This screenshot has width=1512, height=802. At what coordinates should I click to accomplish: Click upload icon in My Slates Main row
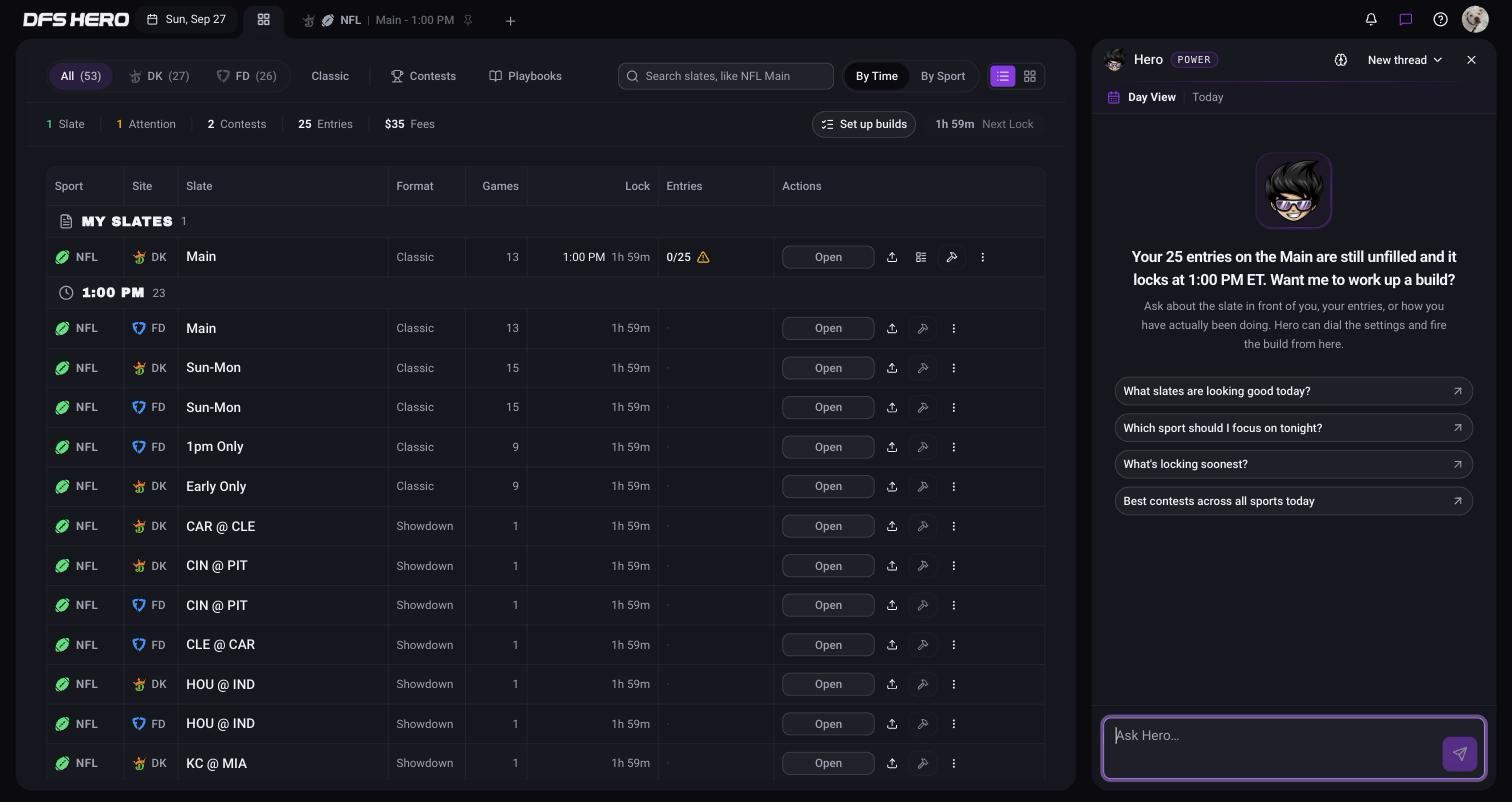[892, 257]
